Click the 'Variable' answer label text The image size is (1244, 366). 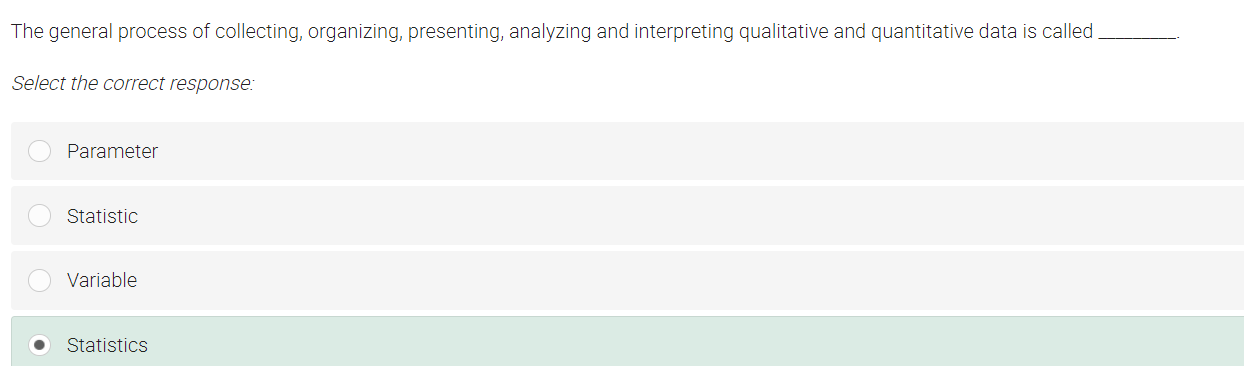(102, 281)
